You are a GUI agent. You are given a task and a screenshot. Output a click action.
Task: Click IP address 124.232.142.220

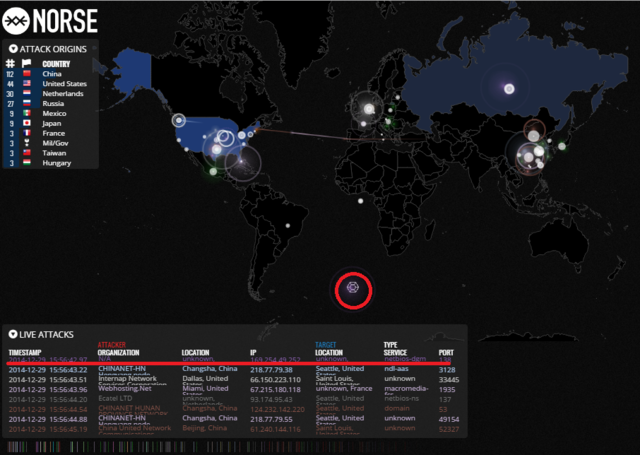pyautogui.click(x=277, y=409)
